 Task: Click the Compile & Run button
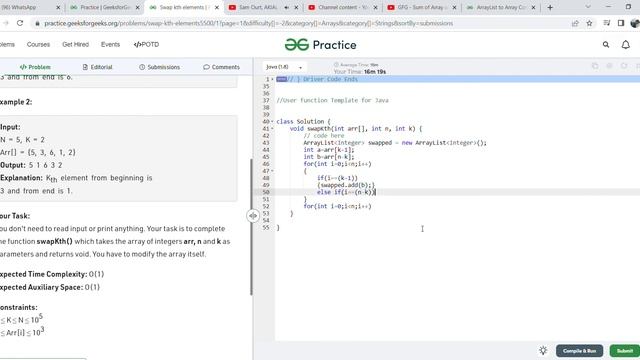pyautogui.click(x=579, y=351)
